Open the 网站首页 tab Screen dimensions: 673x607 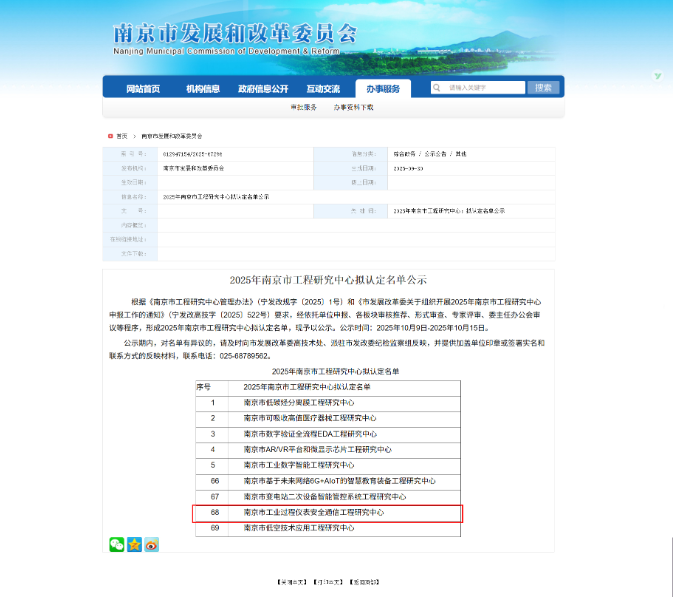click(x=143, y=89)
